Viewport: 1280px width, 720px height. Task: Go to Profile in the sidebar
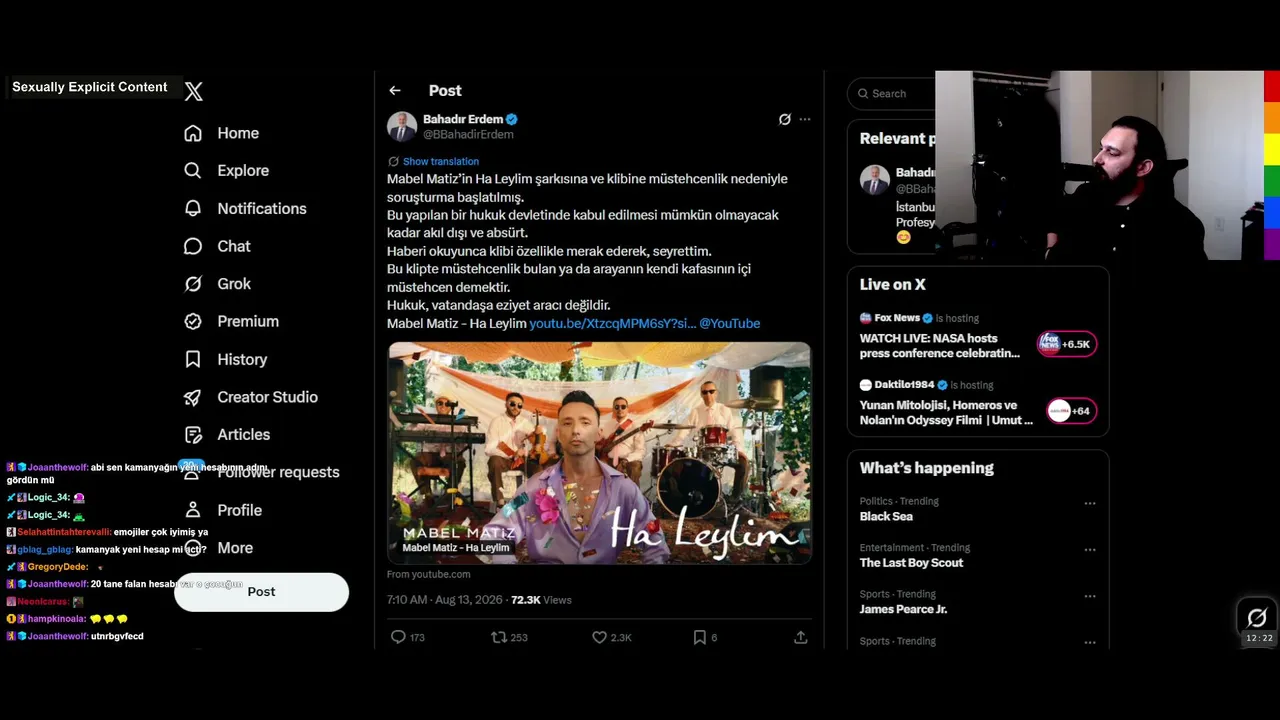(x=225, y=510)
